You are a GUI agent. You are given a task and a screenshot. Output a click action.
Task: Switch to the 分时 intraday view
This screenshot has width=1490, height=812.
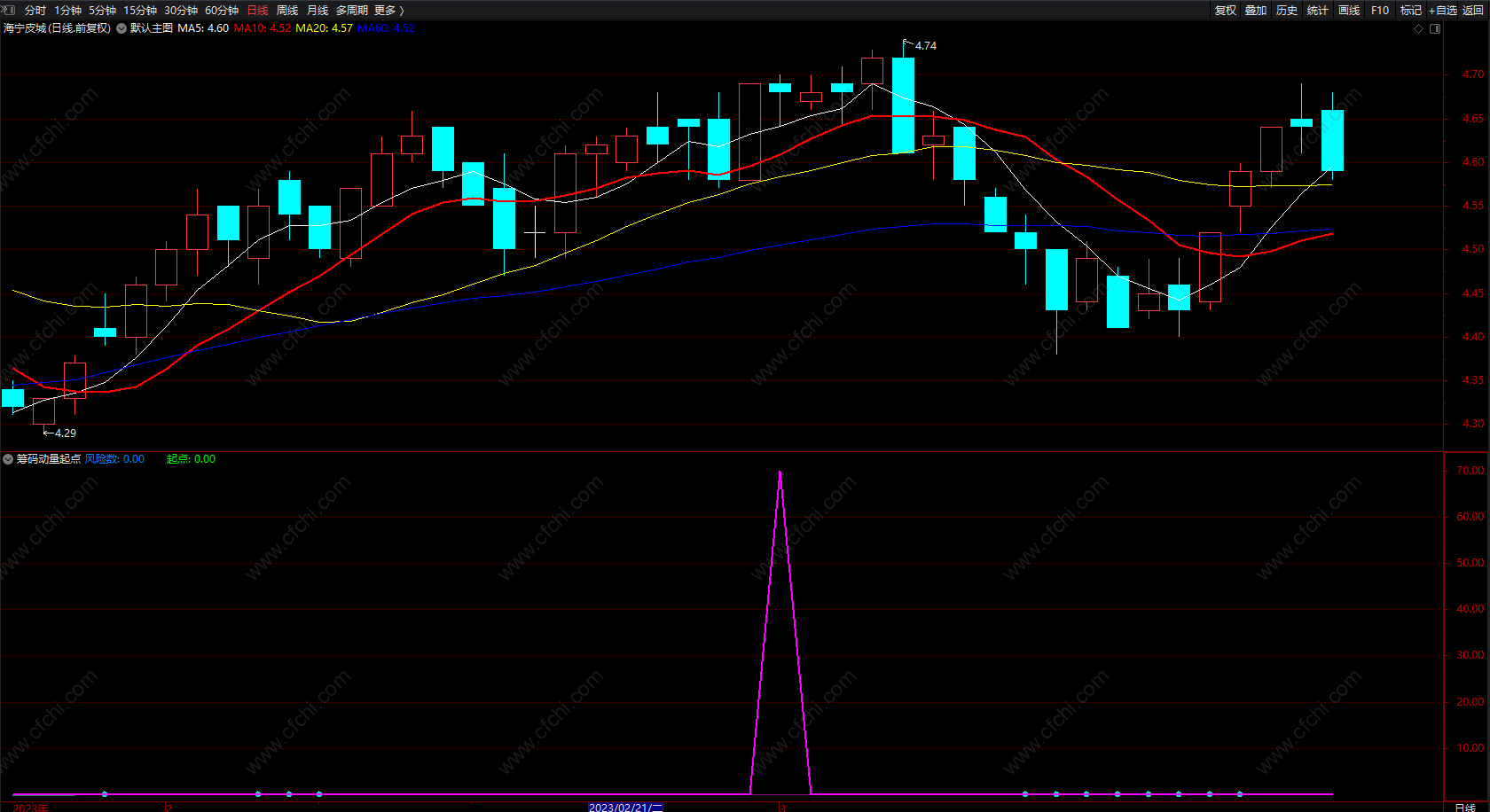coord(35,10)
